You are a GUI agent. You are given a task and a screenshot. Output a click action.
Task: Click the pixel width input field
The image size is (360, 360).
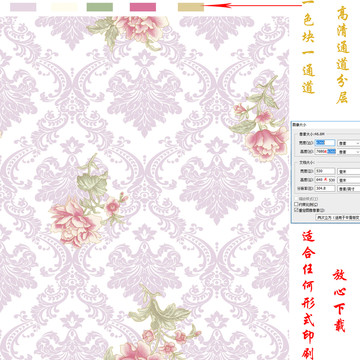click(x=325, y=143)
